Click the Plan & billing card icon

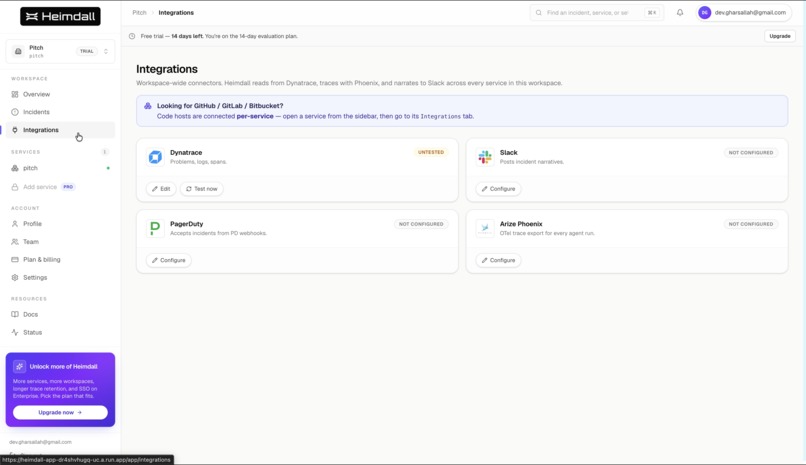click(15, 259)
